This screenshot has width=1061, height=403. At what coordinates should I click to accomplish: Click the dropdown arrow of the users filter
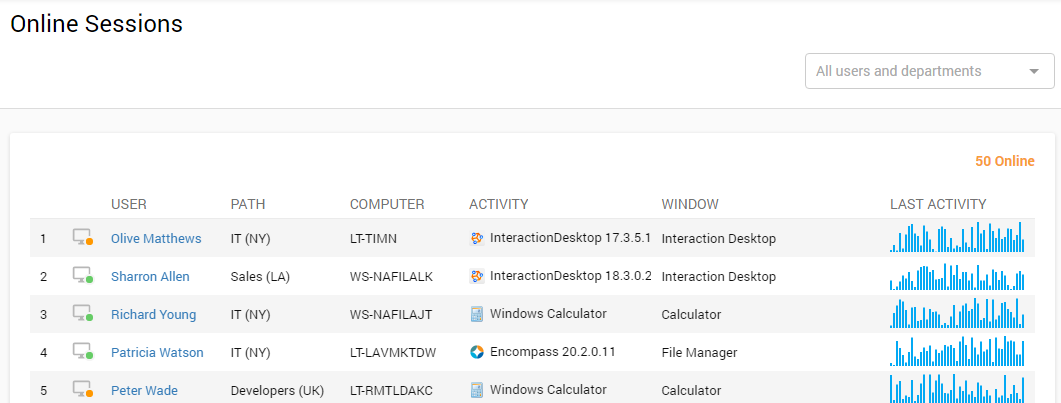1033,71
